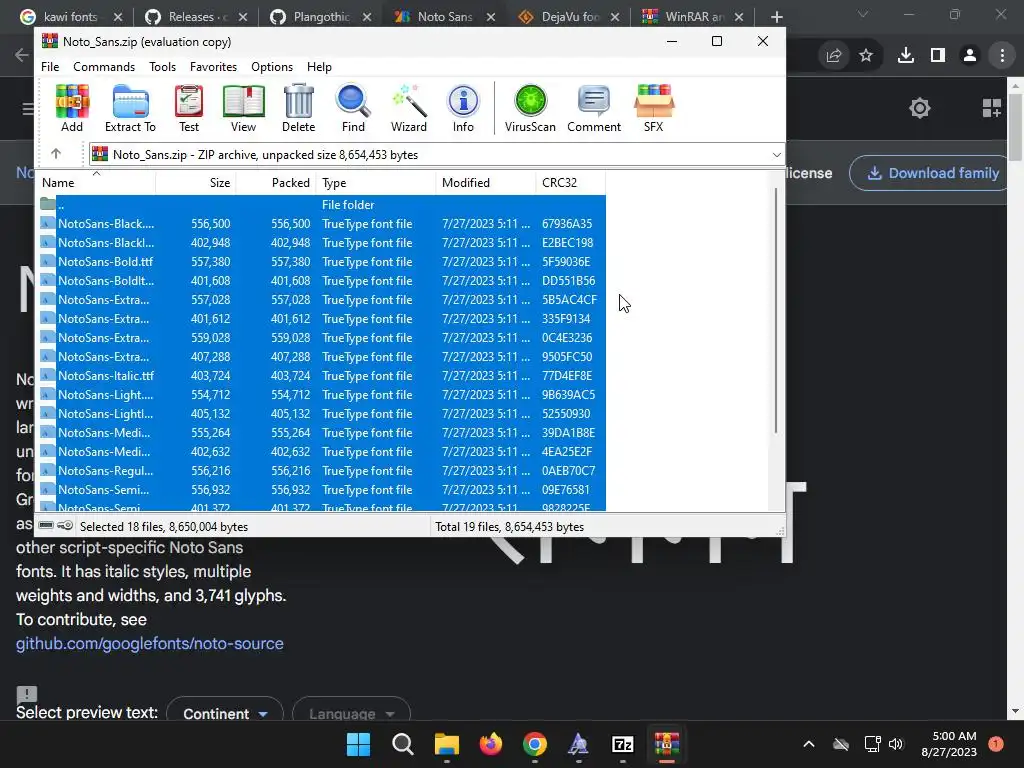Screen dimensions: 1024x768
Task: Sort by the Size column header
Action: click(x=196, y=183)
